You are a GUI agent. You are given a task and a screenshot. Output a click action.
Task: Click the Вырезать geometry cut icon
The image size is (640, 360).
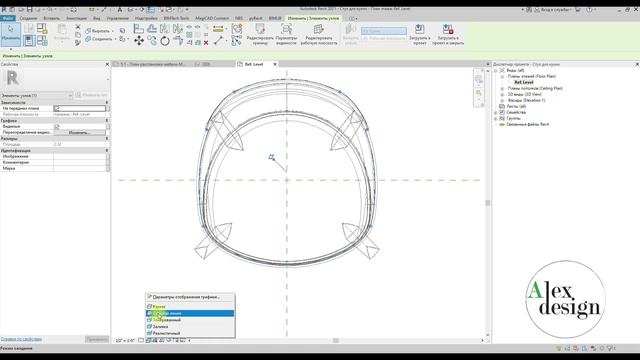coord(88,31)
